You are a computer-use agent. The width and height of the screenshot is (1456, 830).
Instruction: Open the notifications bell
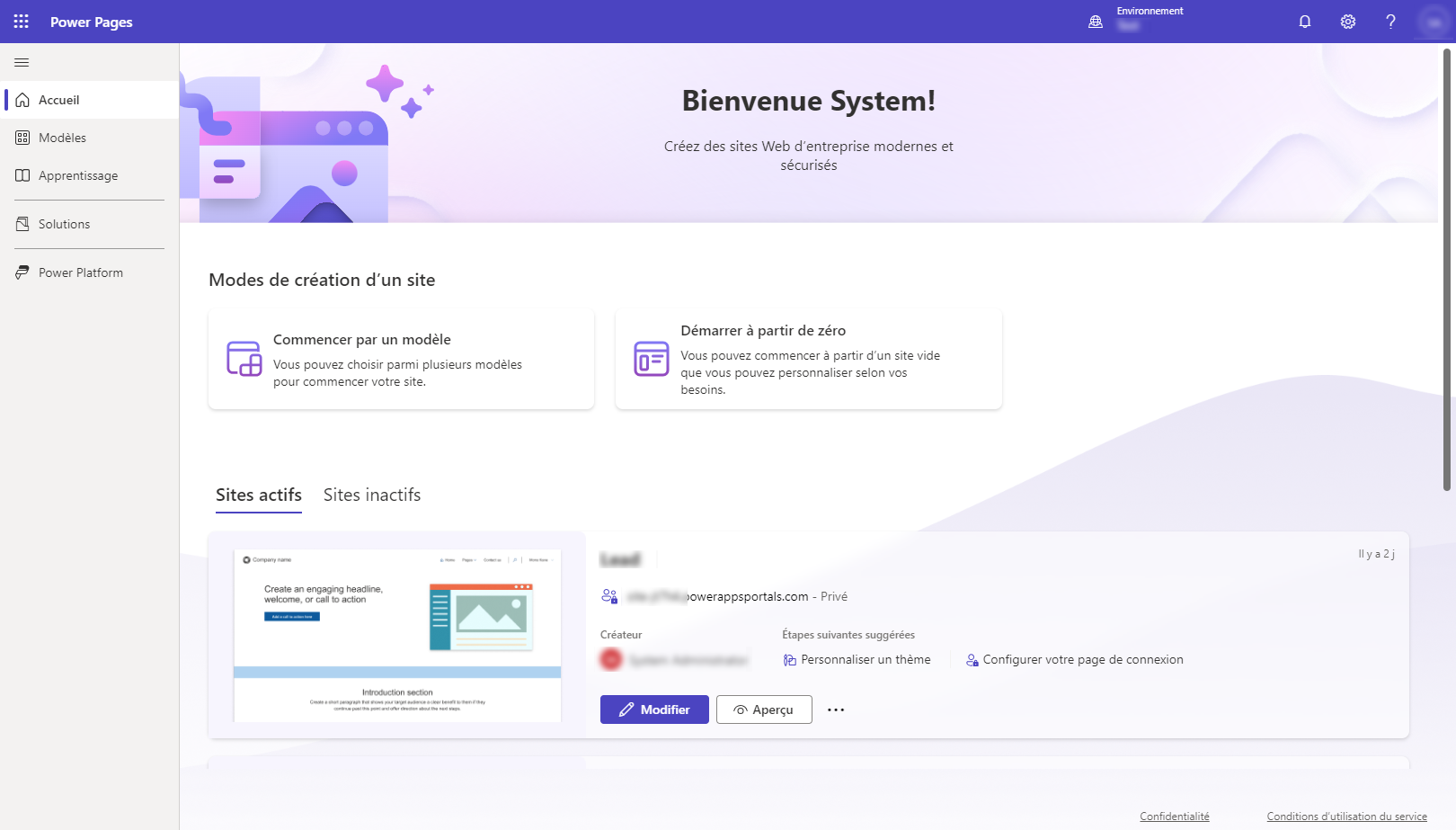pyautogui.click(x=1305, y=22)
